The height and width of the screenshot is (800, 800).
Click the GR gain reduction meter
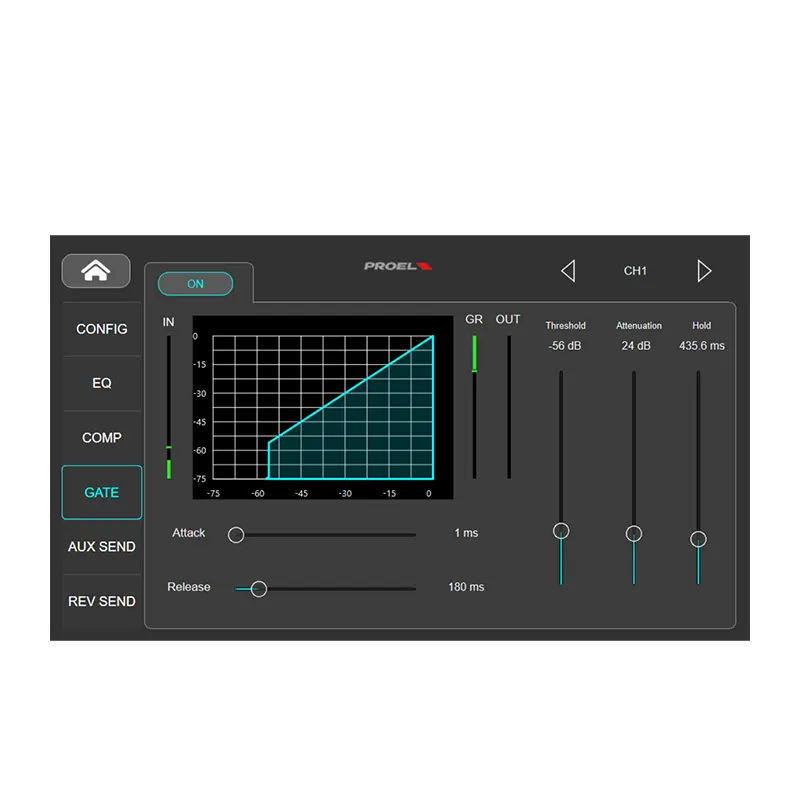474,406
